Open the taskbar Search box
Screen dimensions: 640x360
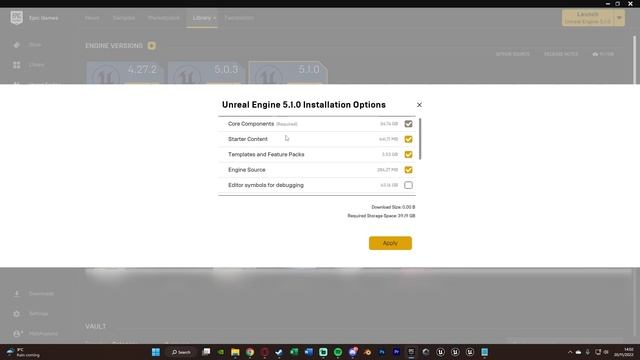[181, 352]
